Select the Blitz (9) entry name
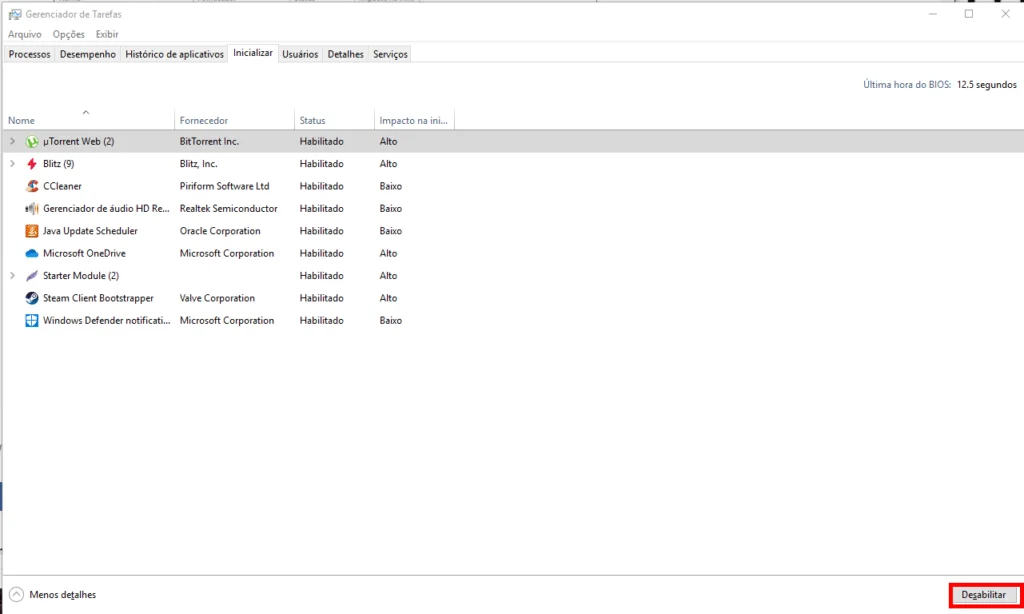Viewport: 1024px width, 614px height. coord(58,163)
